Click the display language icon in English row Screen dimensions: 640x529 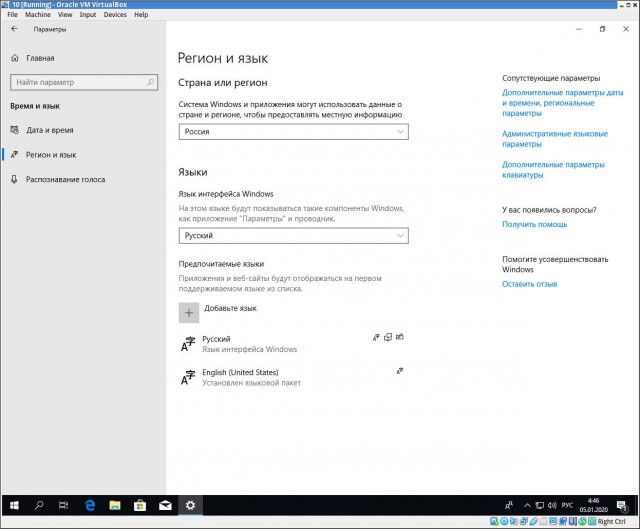click(400, 371)
